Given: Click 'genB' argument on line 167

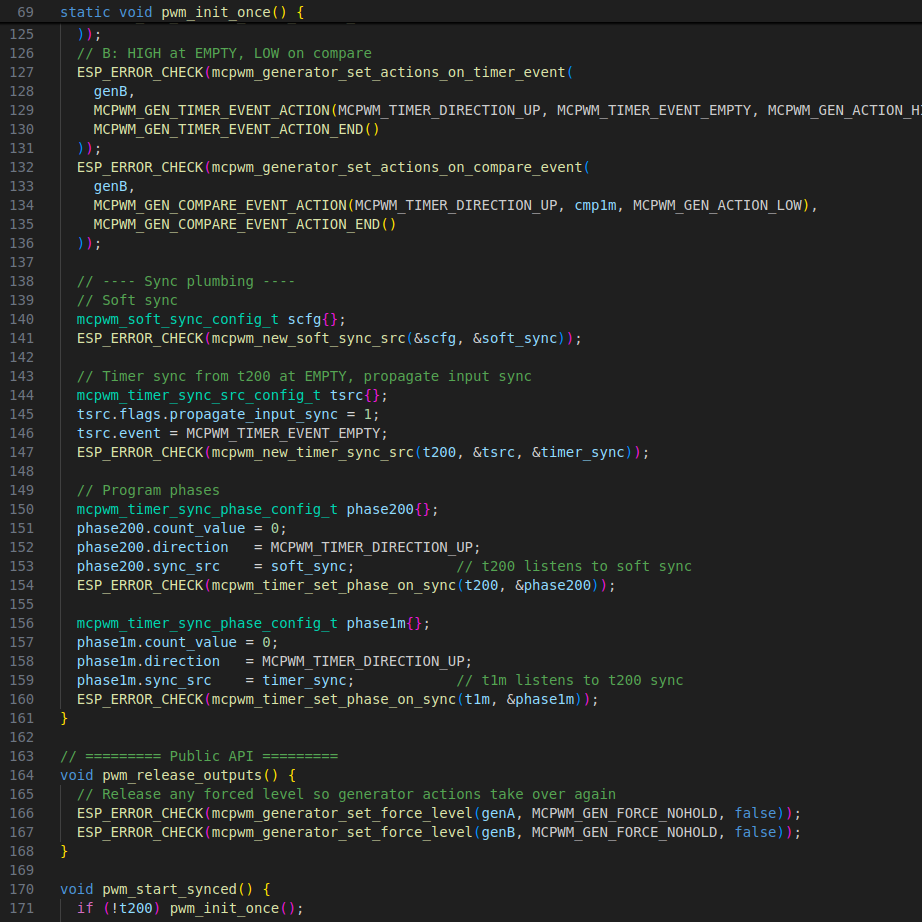Looking at the screenshot, I should [x=498, y=832].
